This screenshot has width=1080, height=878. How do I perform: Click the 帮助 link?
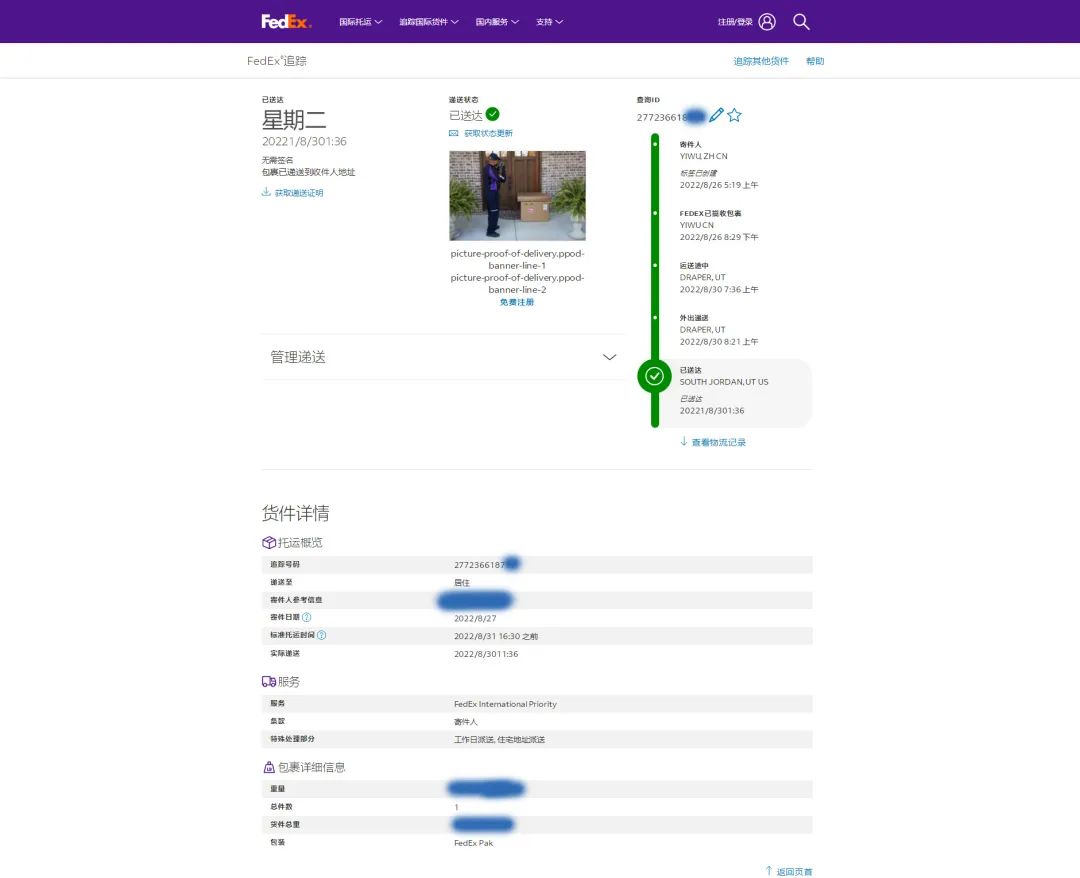[x=815, y=61]
